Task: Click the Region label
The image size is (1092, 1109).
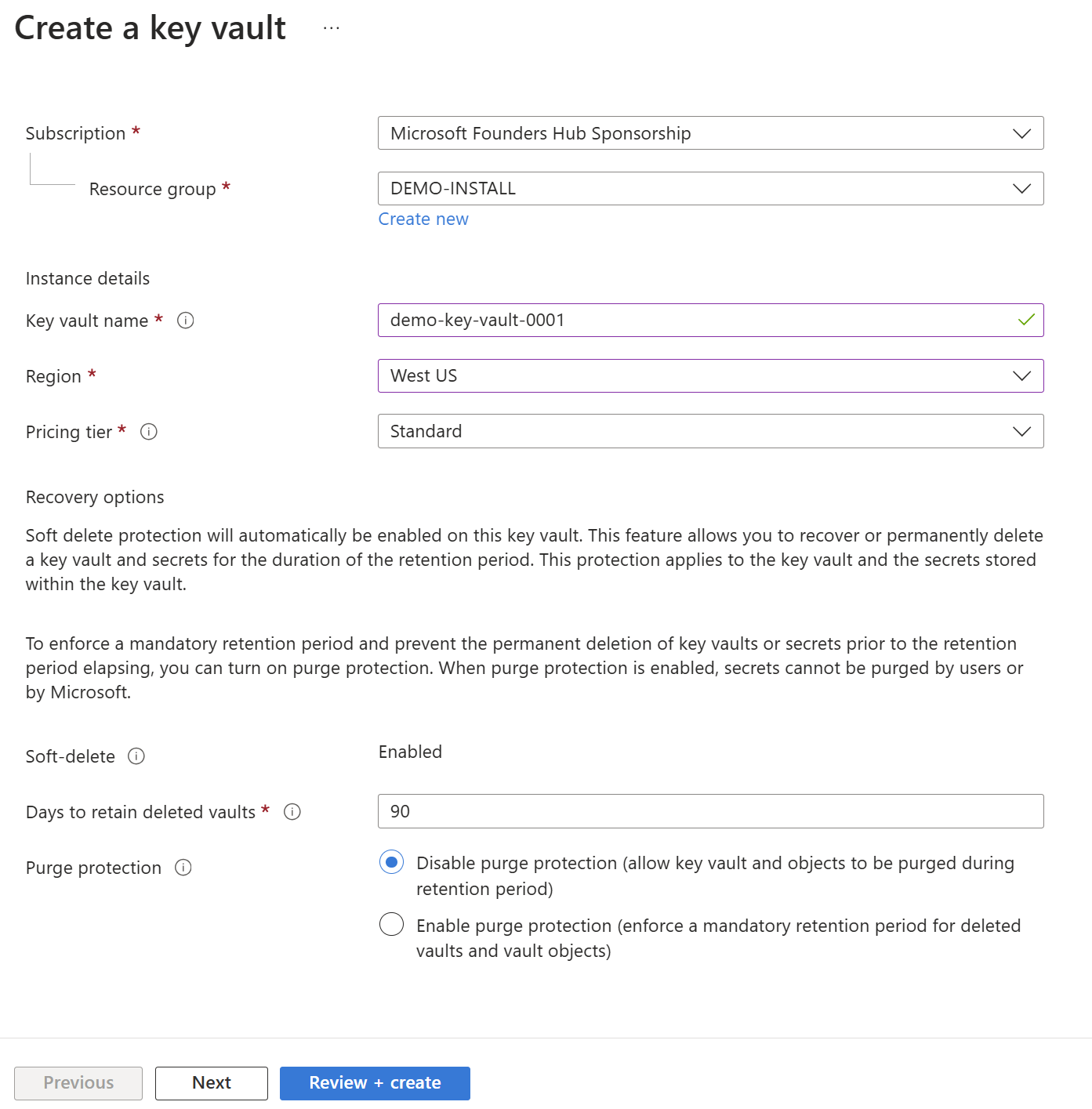Action: pos(53,376)
